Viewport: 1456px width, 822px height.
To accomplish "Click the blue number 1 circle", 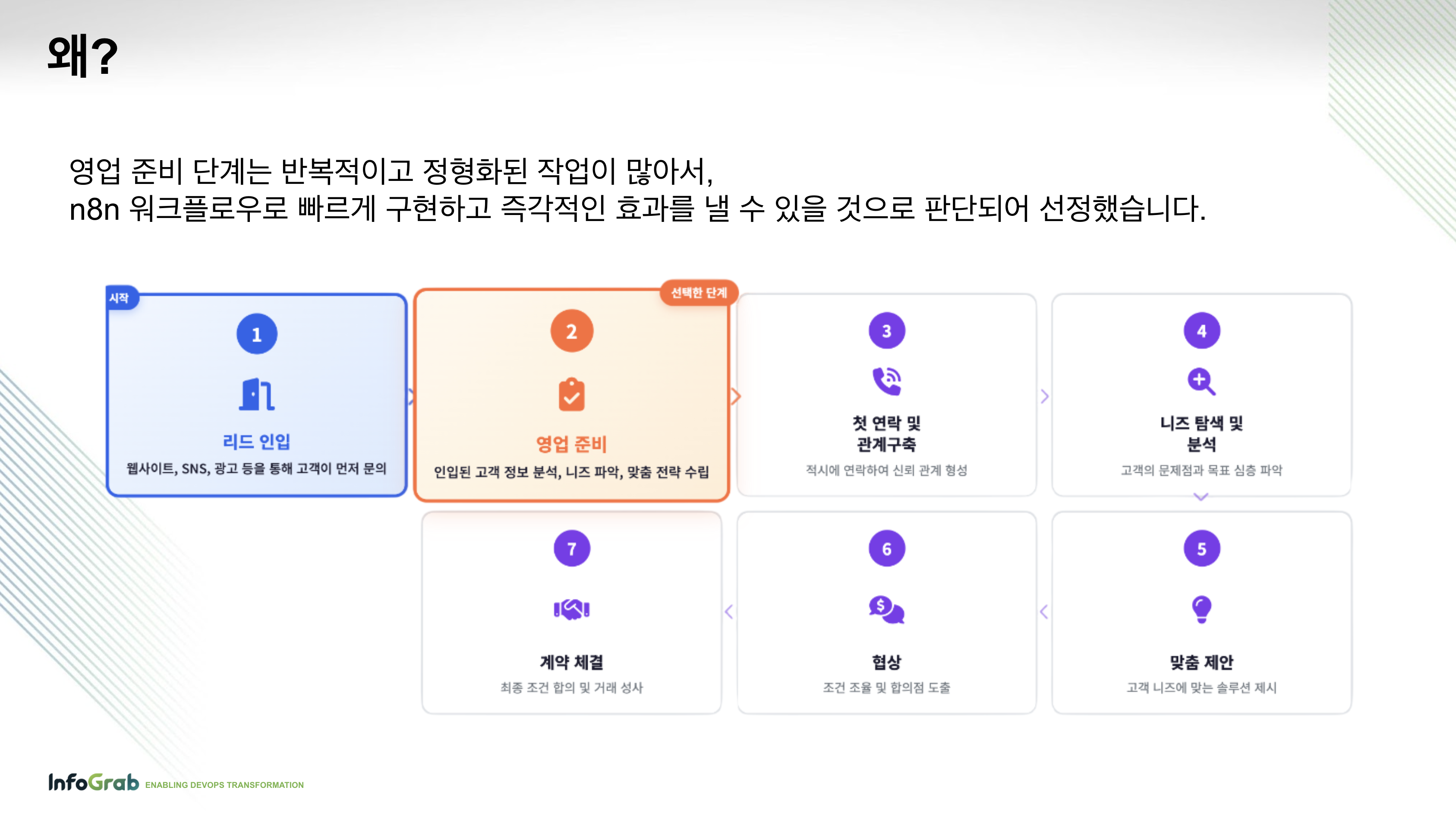I will click(x=257, y=334).
